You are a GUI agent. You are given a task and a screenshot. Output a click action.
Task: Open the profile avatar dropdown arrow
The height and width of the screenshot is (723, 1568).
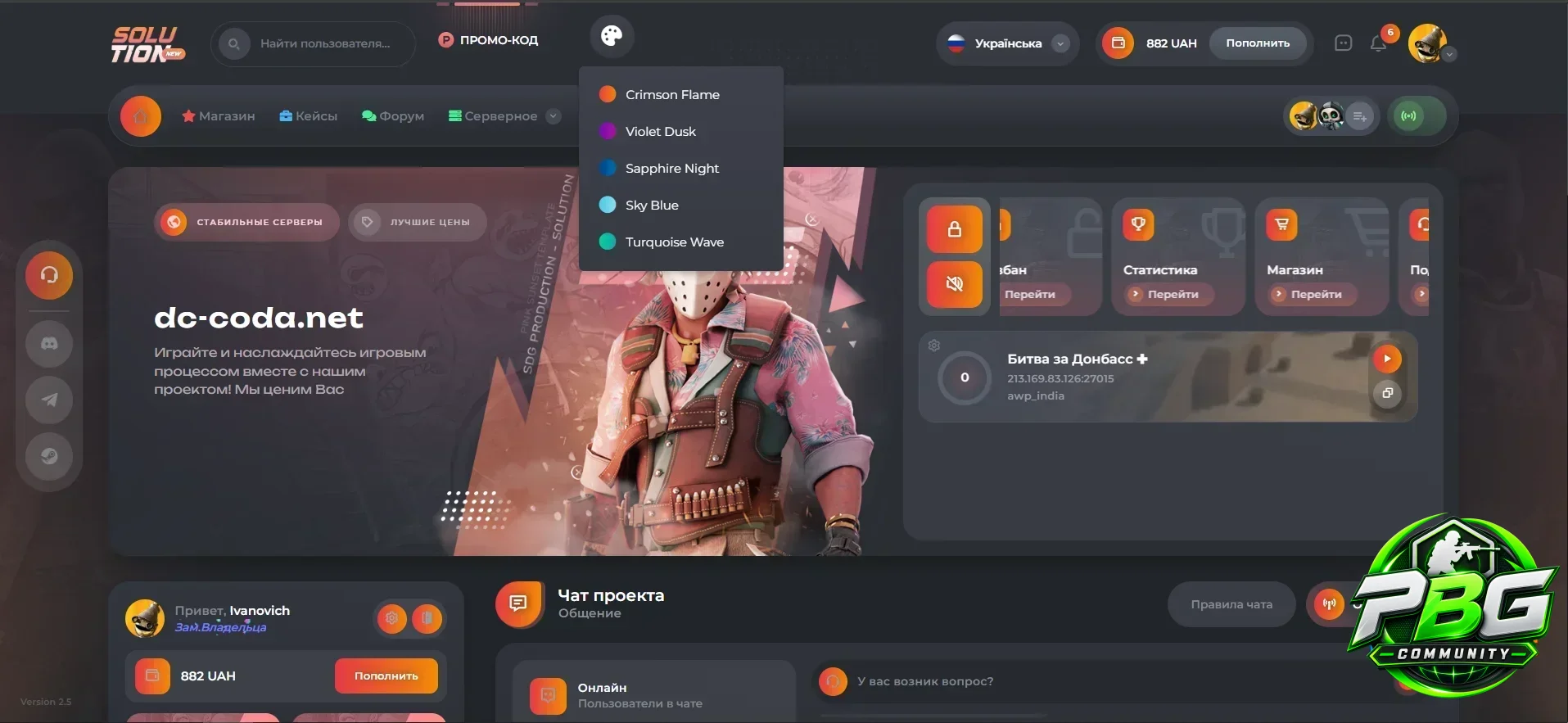[1450, 55]
